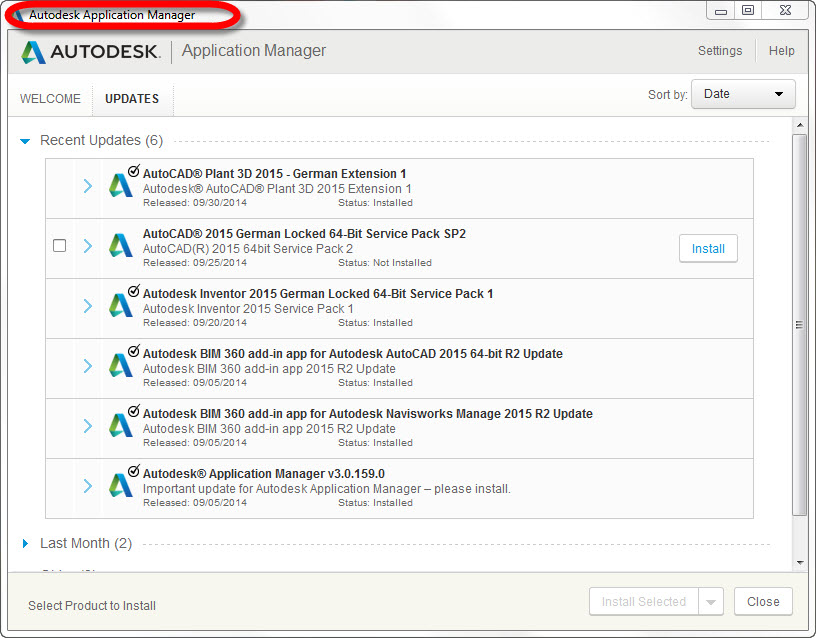
Task: Expand the Last Month section
Action: click(25, 543)
